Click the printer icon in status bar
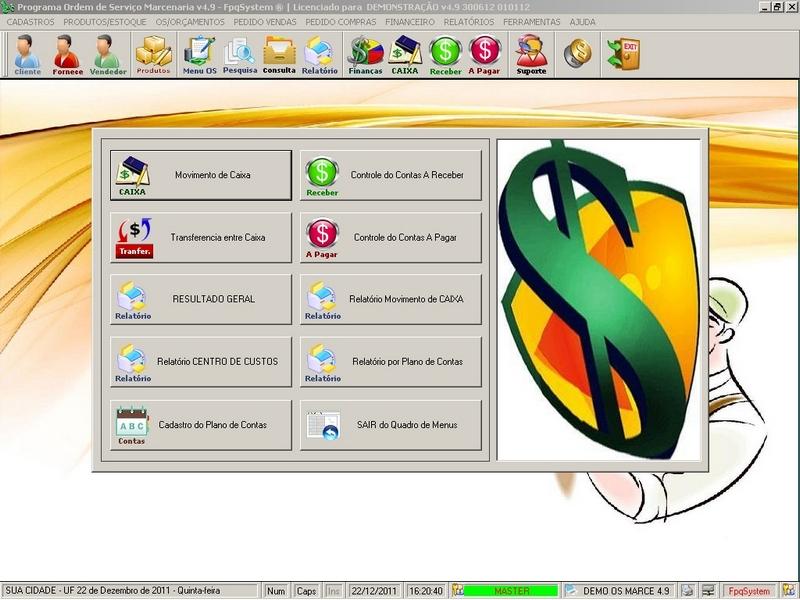 (x=687, y=591)
